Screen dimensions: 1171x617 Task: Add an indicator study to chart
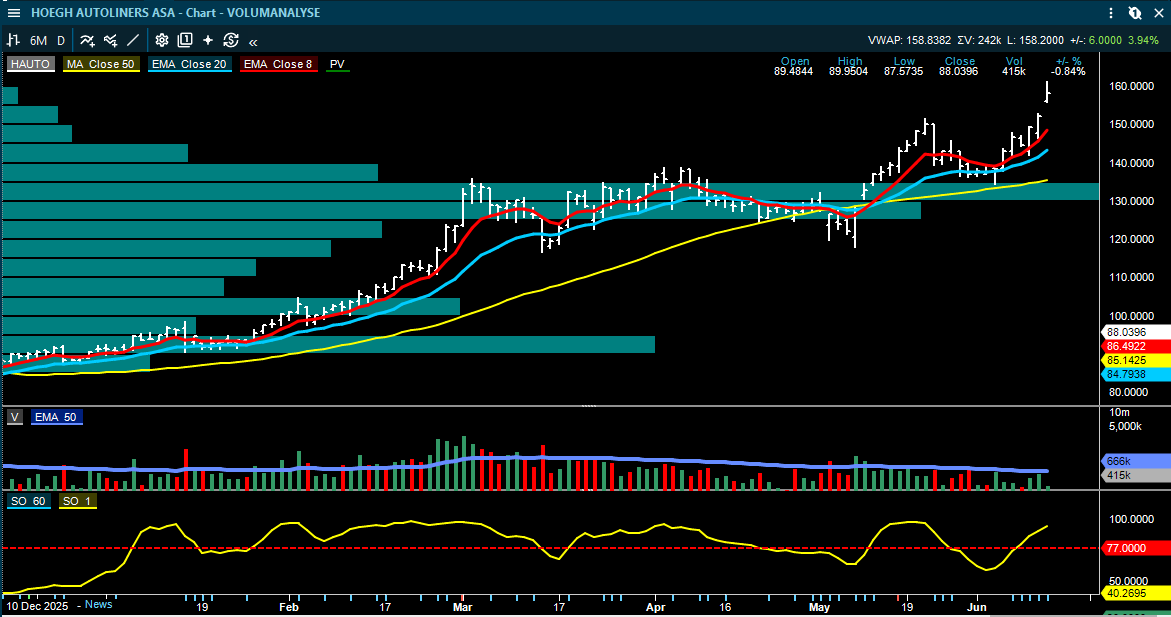(87, 40)
